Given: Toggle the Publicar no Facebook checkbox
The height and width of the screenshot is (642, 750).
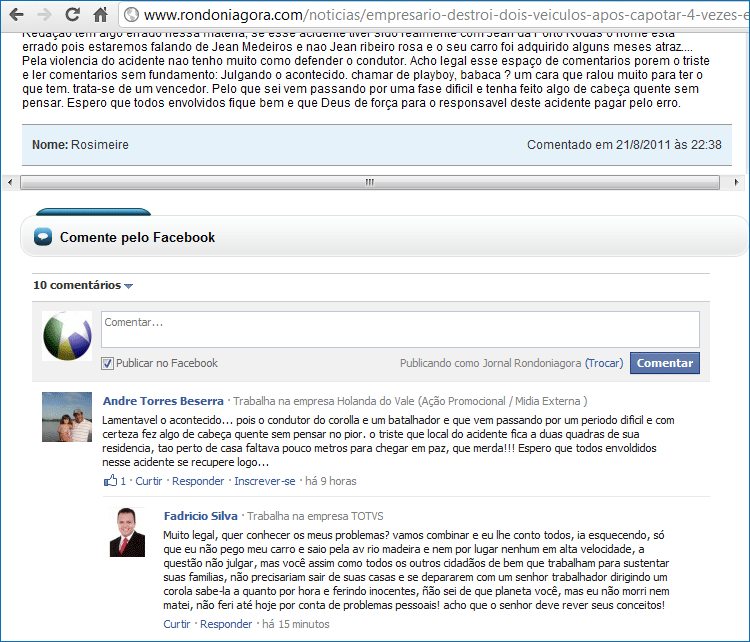Looking at the screenshot, I should [107, 364].
